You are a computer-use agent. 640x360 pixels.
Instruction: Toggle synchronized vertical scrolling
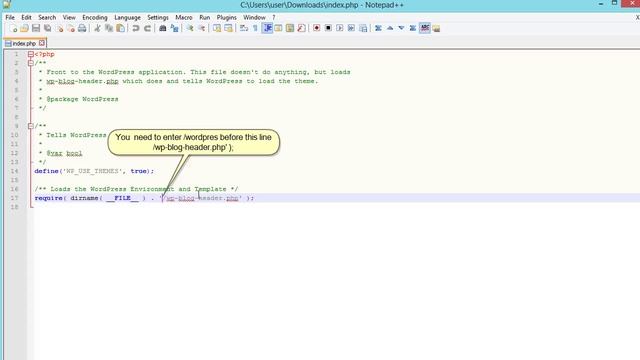[x=217, y=28]
